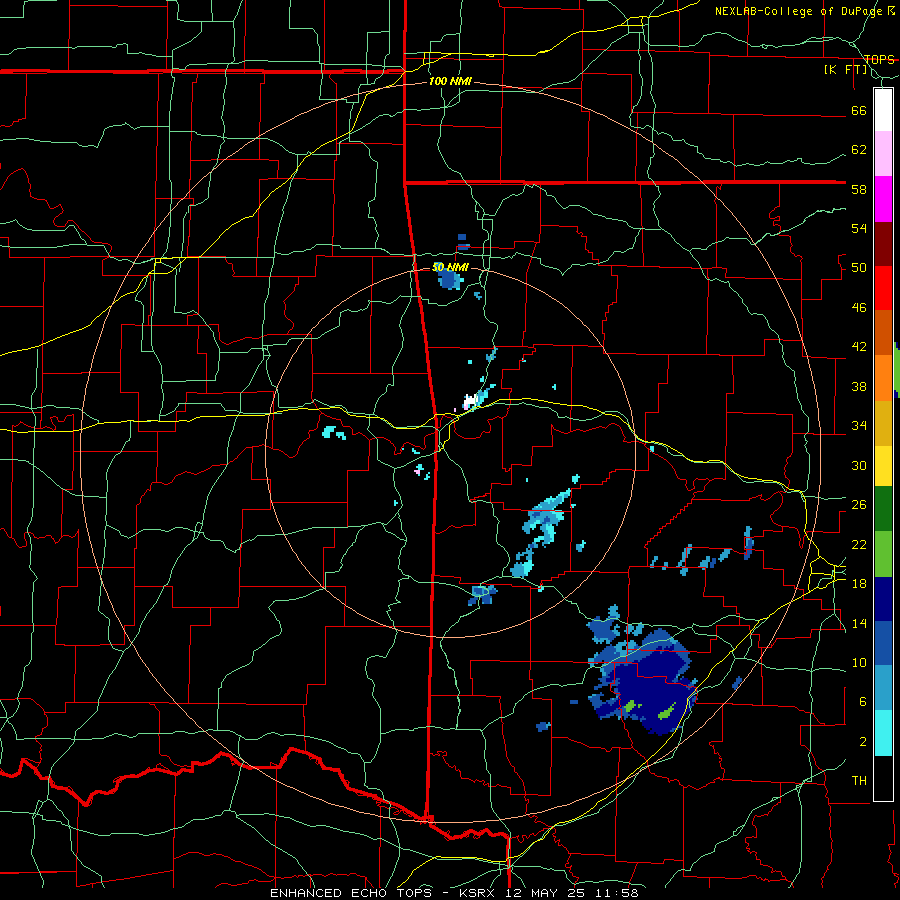
Task: Click the legend value 6
Action: (x=862, y=702)
